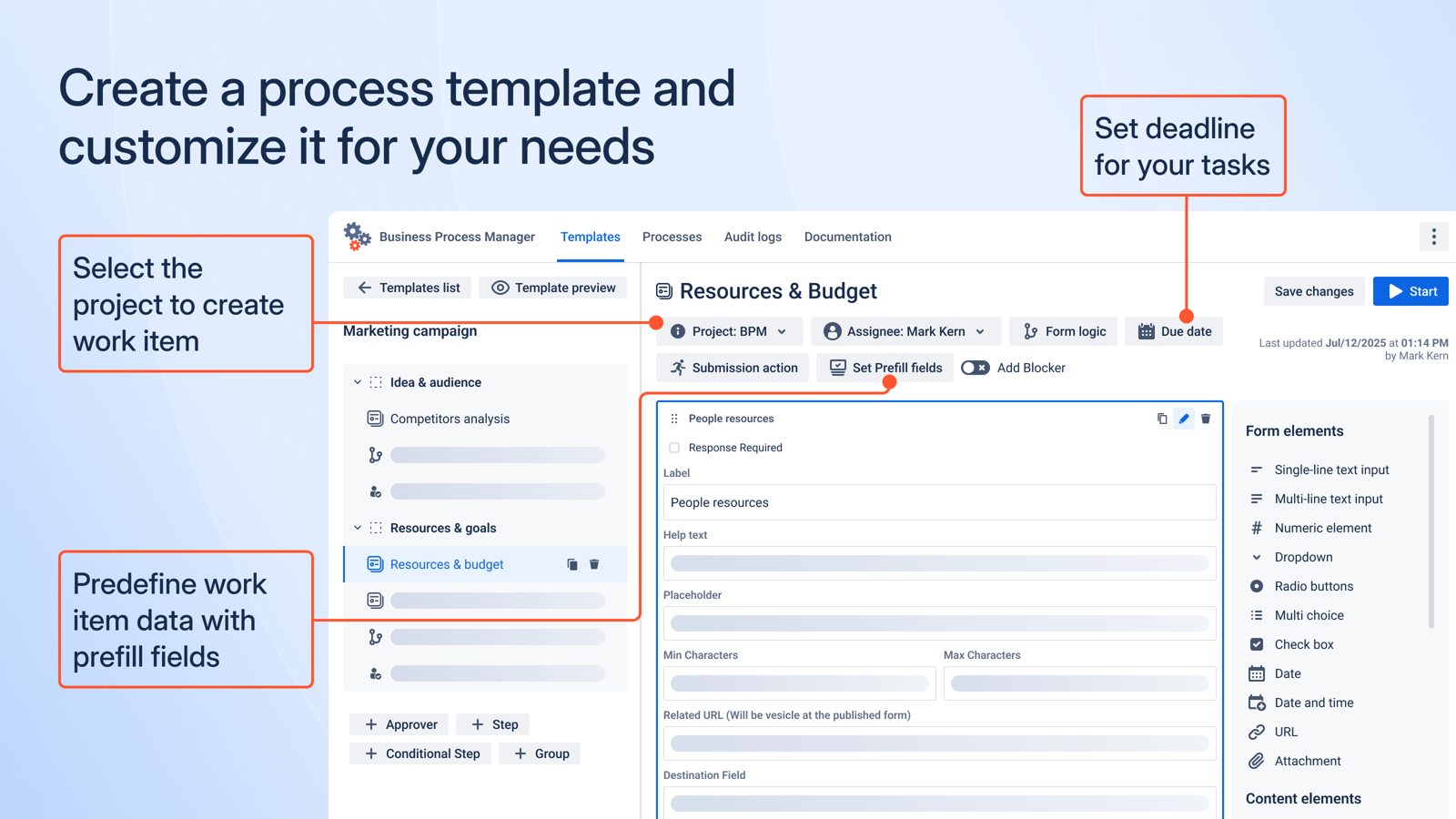Click the Set Prefill fields button

coord(885,368)
